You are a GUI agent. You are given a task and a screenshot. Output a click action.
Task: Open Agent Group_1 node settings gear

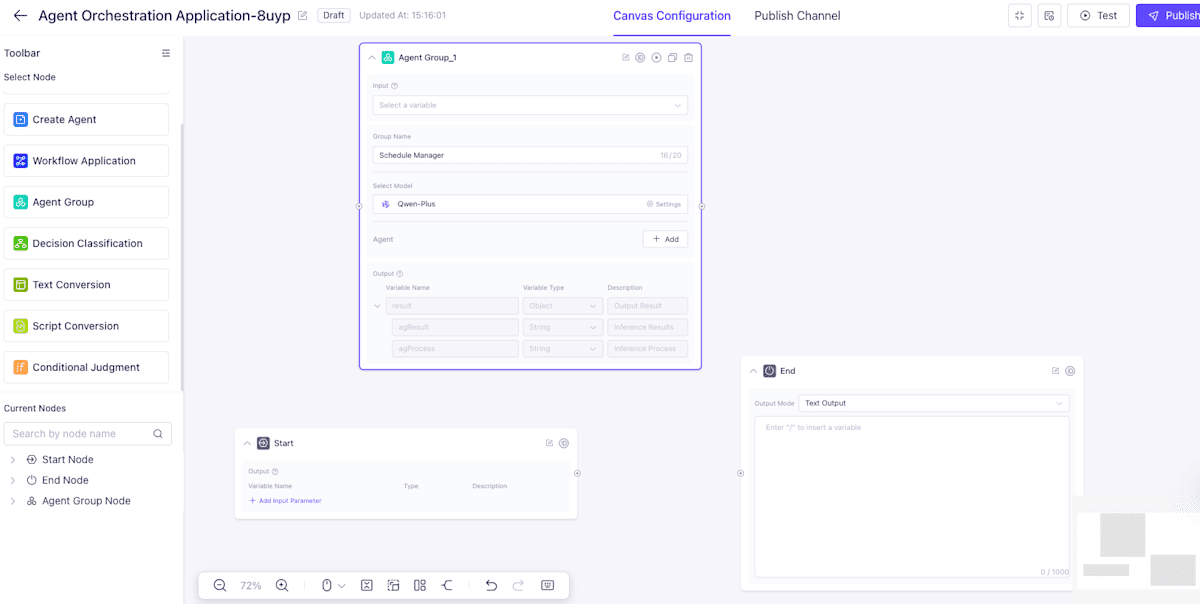(641, 57)
